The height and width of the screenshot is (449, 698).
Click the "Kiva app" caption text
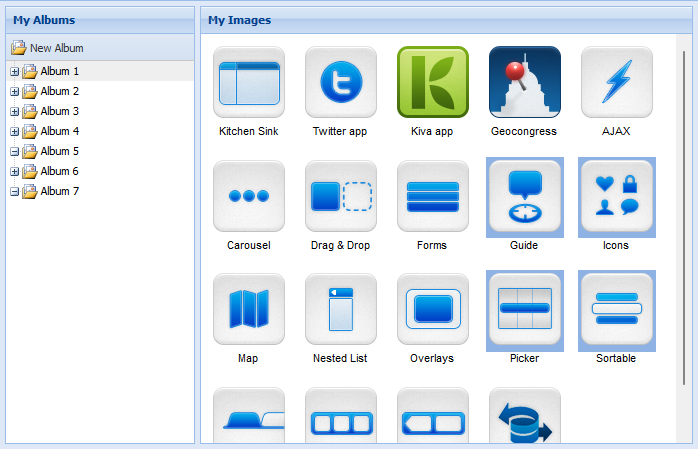(x=432, y=132)
